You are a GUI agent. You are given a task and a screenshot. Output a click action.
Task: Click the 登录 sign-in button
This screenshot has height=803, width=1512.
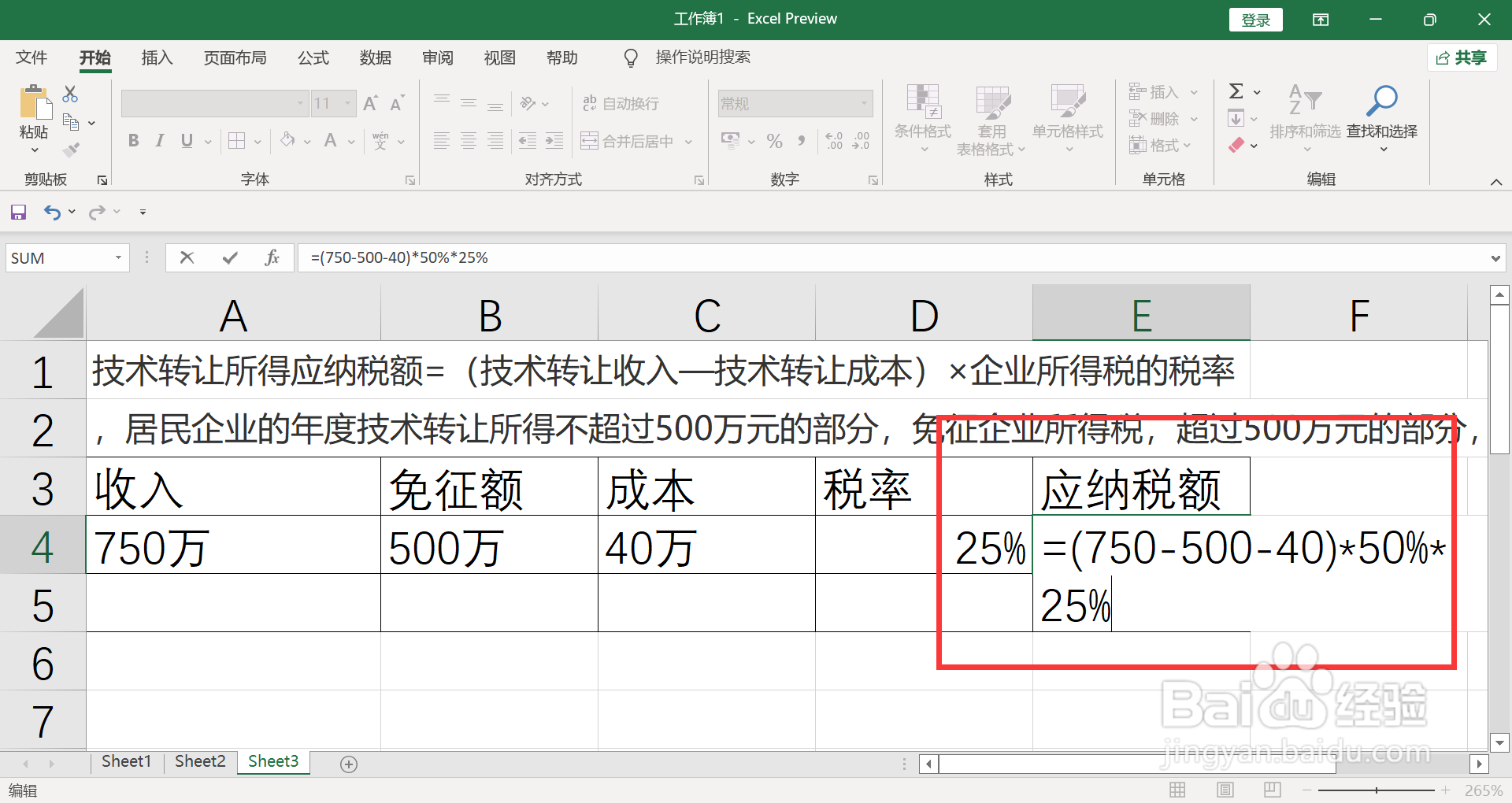(1255, 19)
